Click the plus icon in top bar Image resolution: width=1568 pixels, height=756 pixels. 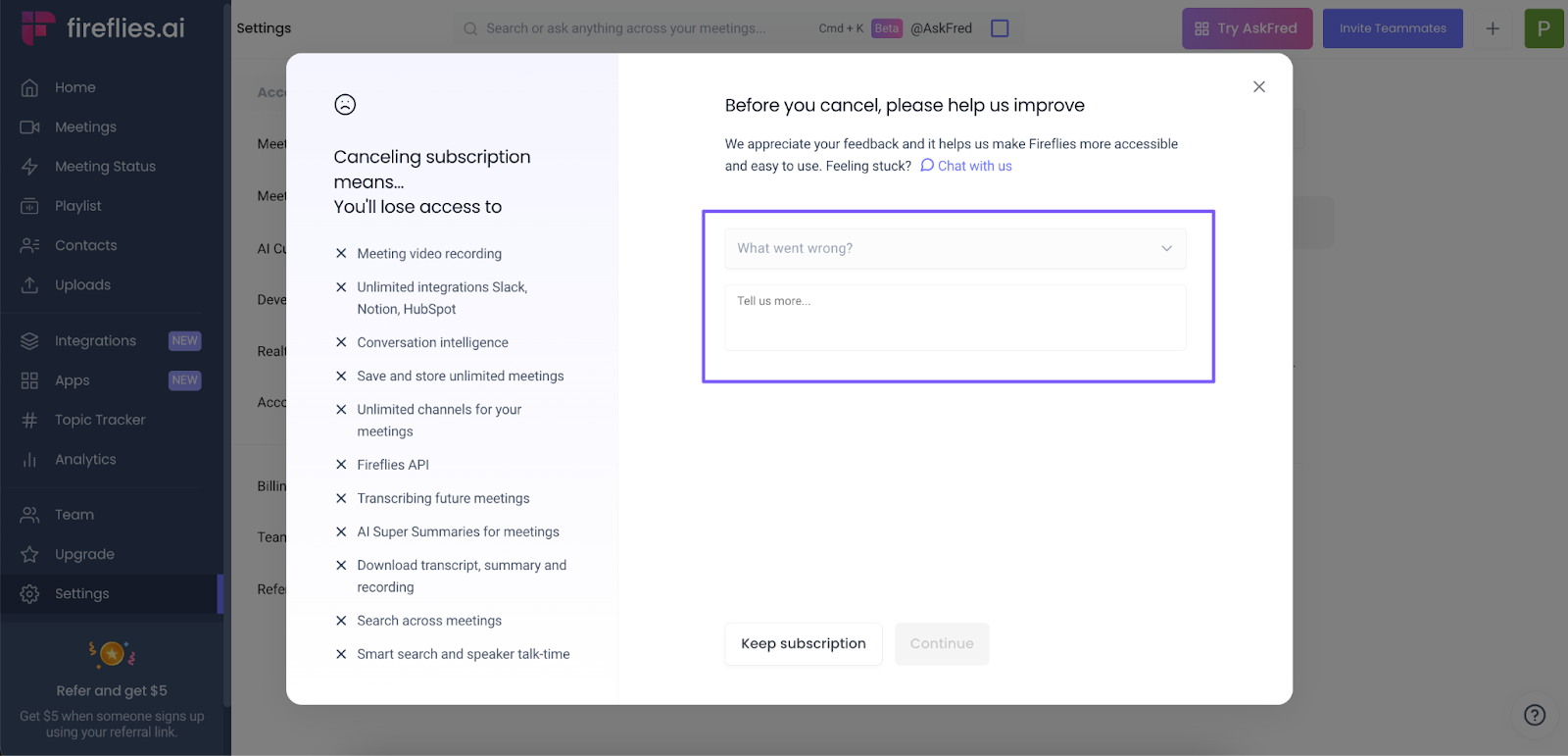pos(1493,28)
